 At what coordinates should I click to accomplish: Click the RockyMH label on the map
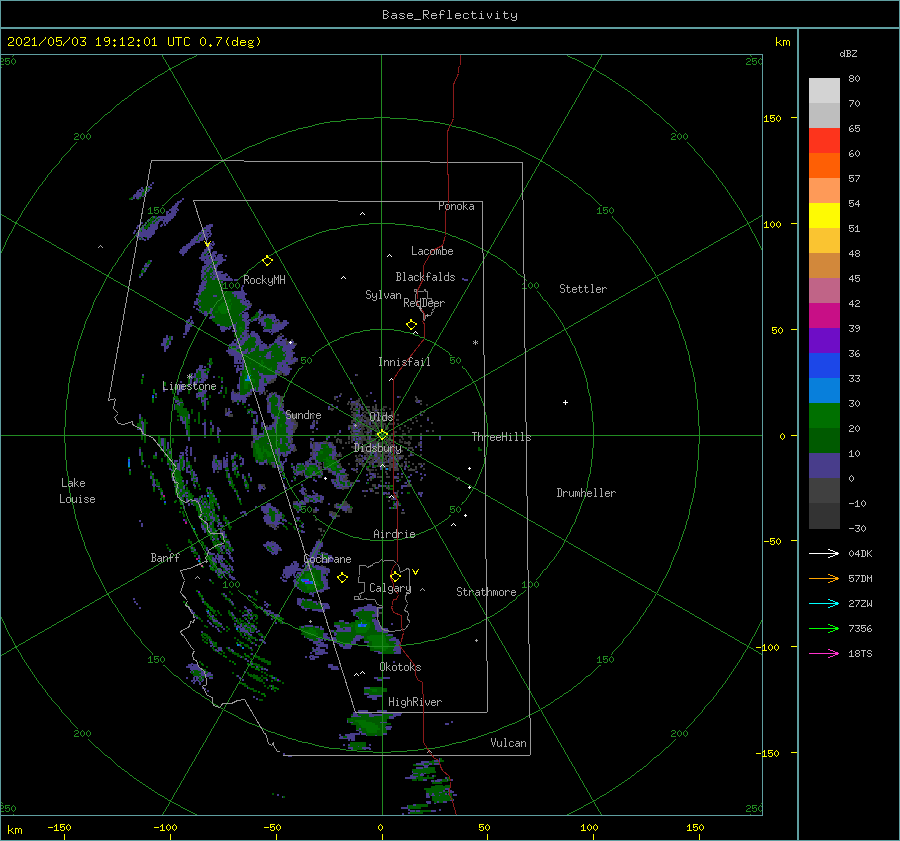(x=264, y=280)
